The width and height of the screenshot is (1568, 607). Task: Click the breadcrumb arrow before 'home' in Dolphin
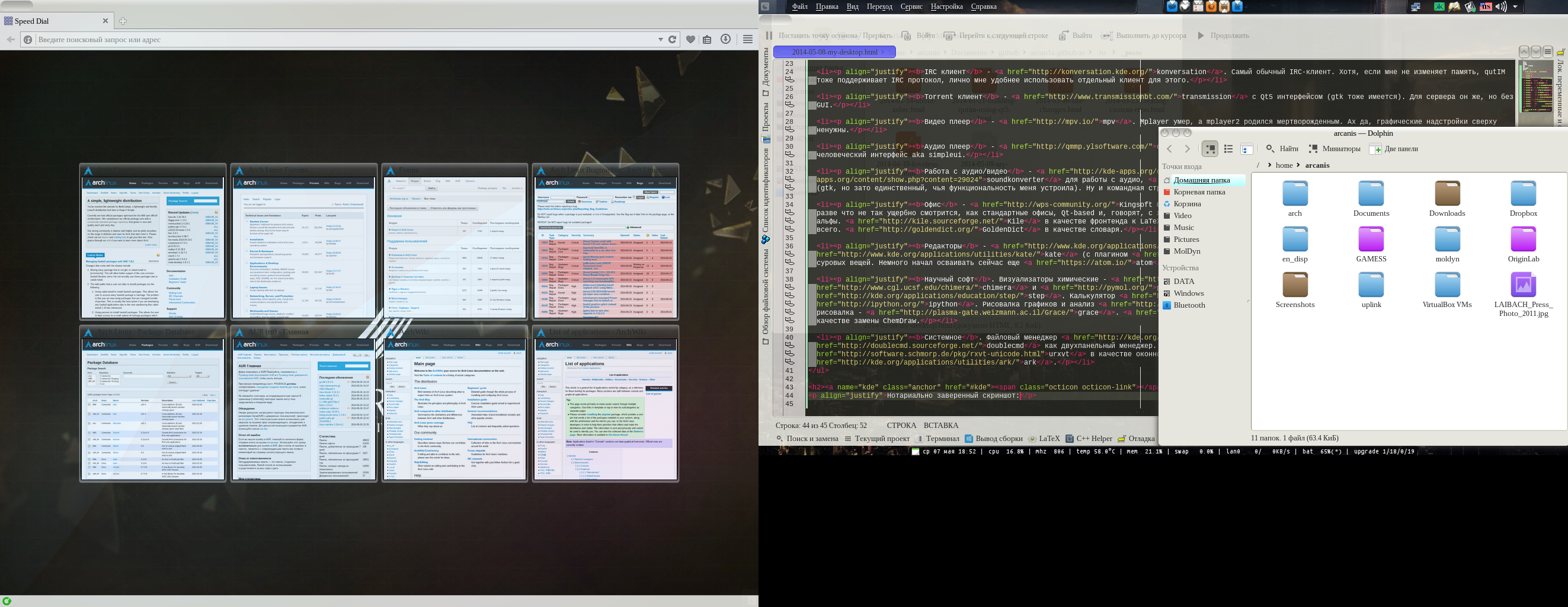pos(1269,165)
